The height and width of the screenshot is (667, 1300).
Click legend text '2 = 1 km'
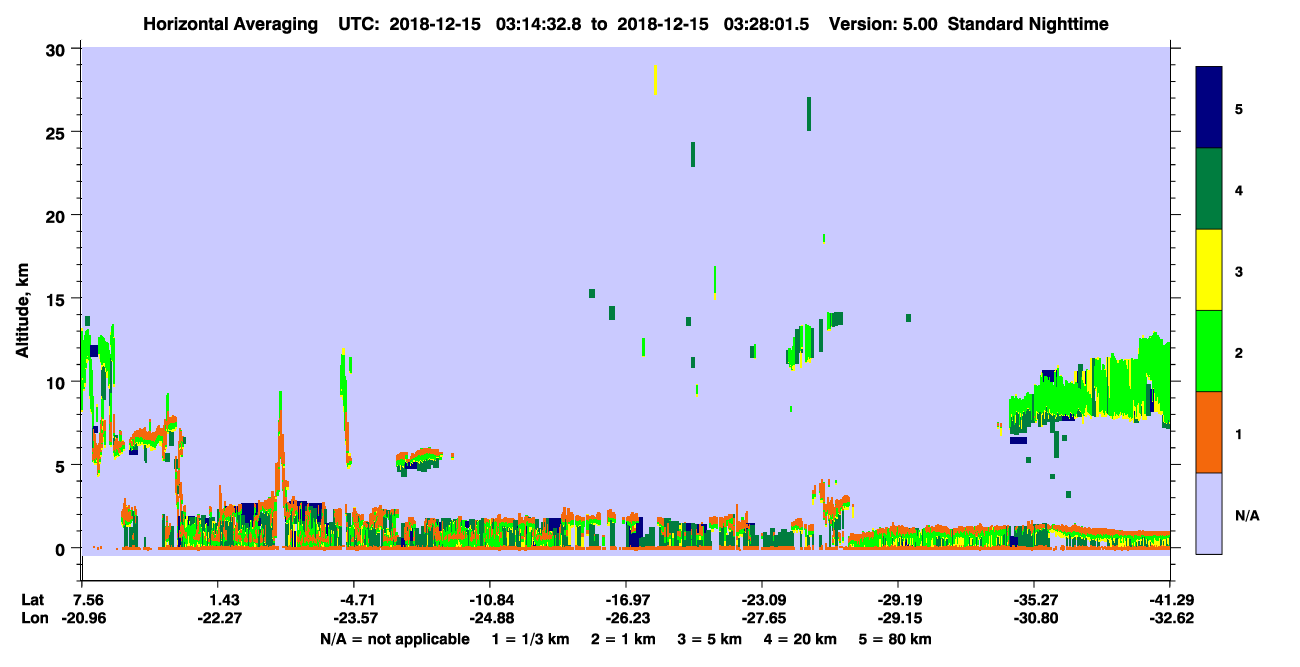pyautogui.click(x=624, y=639)
